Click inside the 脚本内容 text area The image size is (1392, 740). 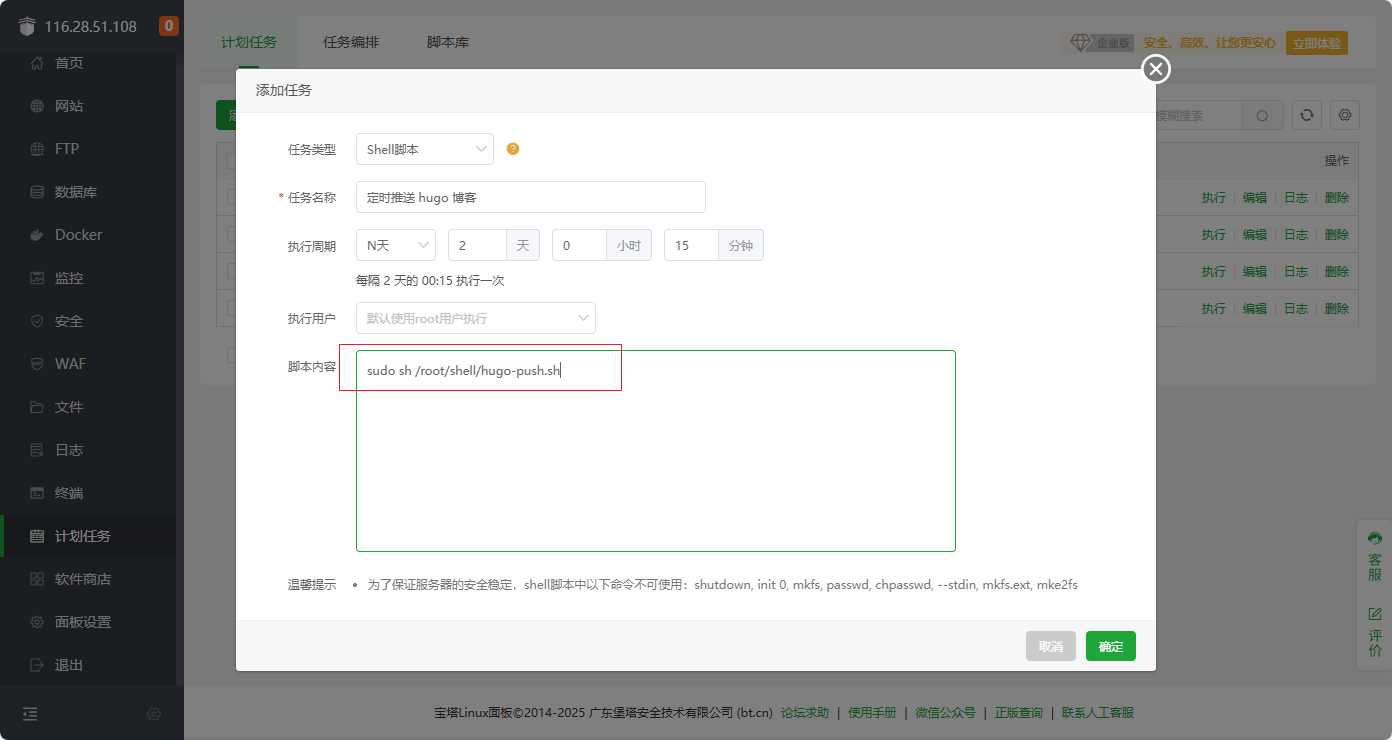point(656,451)
